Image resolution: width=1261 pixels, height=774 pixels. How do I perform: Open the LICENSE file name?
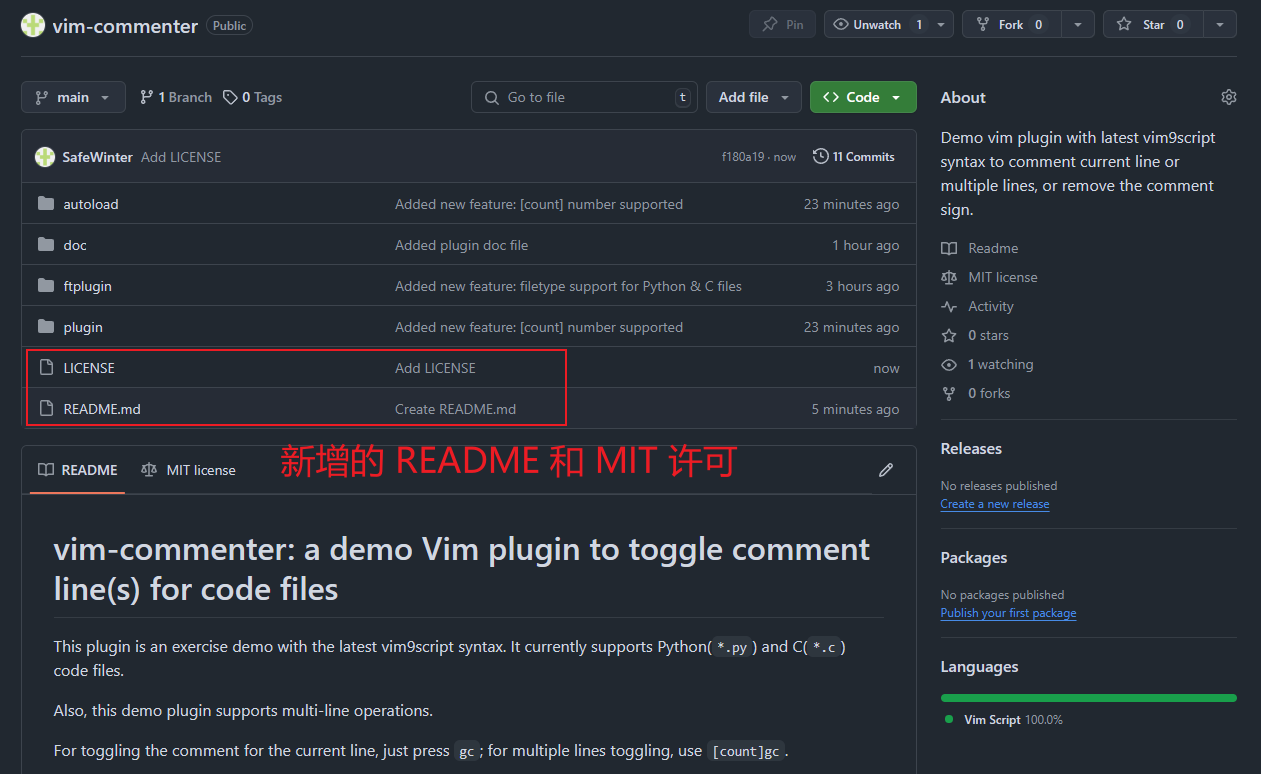tap(89, 368)
